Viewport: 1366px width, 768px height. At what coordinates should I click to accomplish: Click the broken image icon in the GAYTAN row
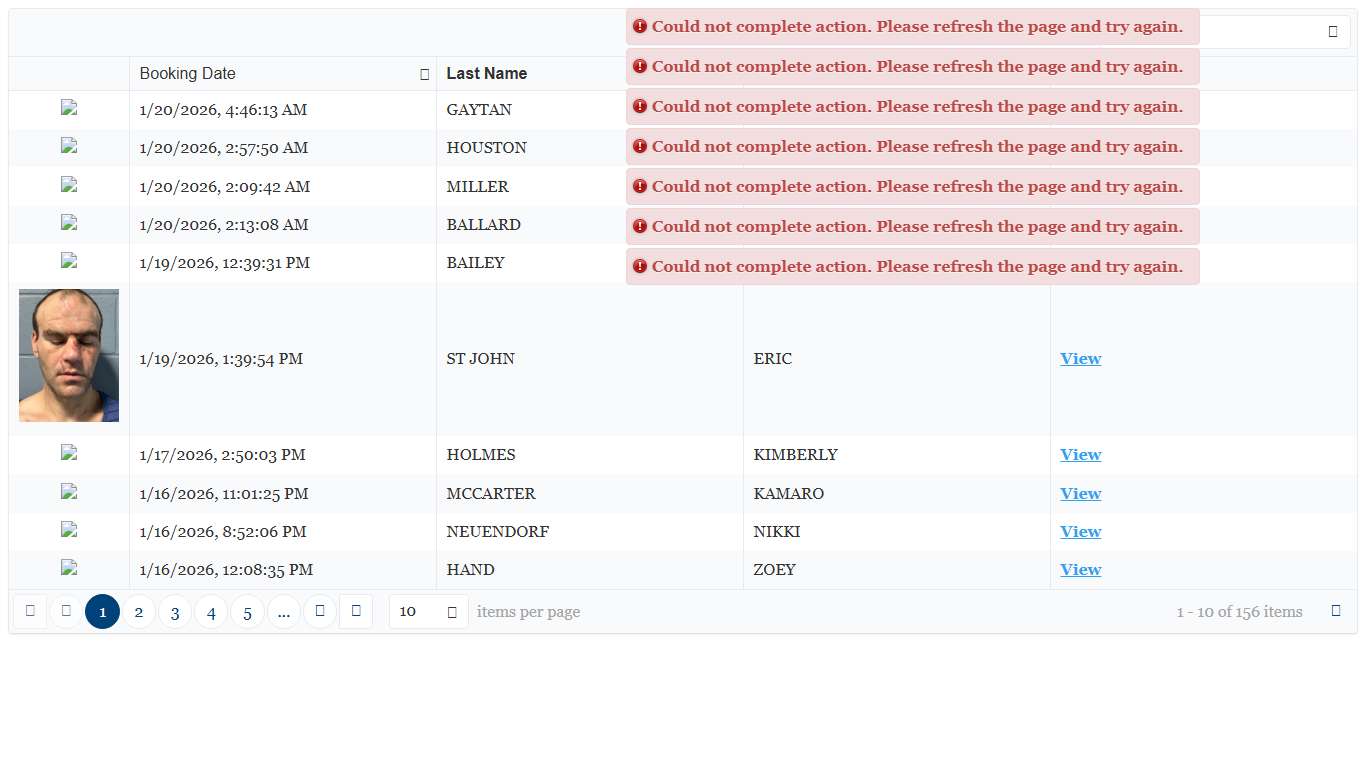coord(69,109)
